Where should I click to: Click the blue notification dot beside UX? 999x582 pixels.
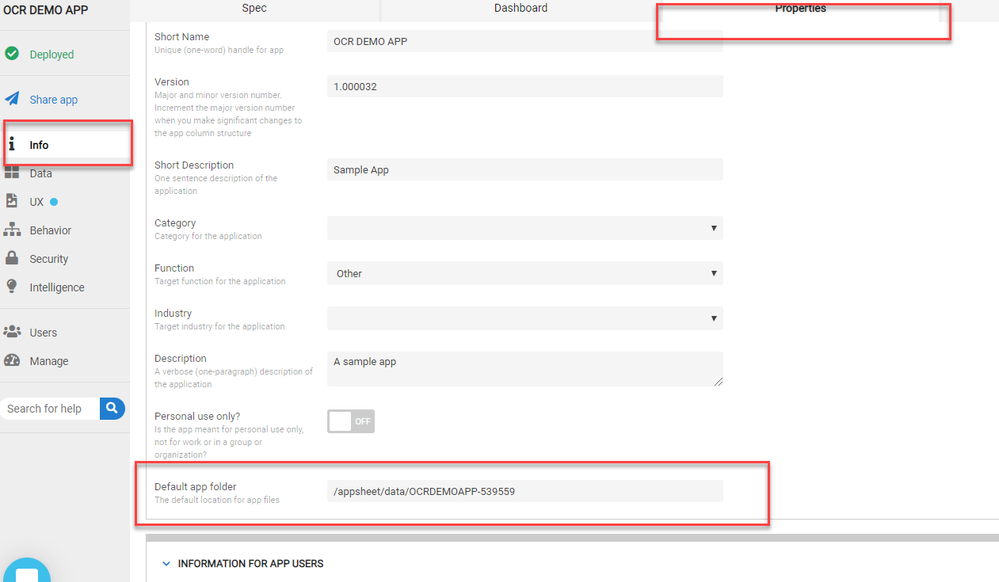(x=54, y=202)
